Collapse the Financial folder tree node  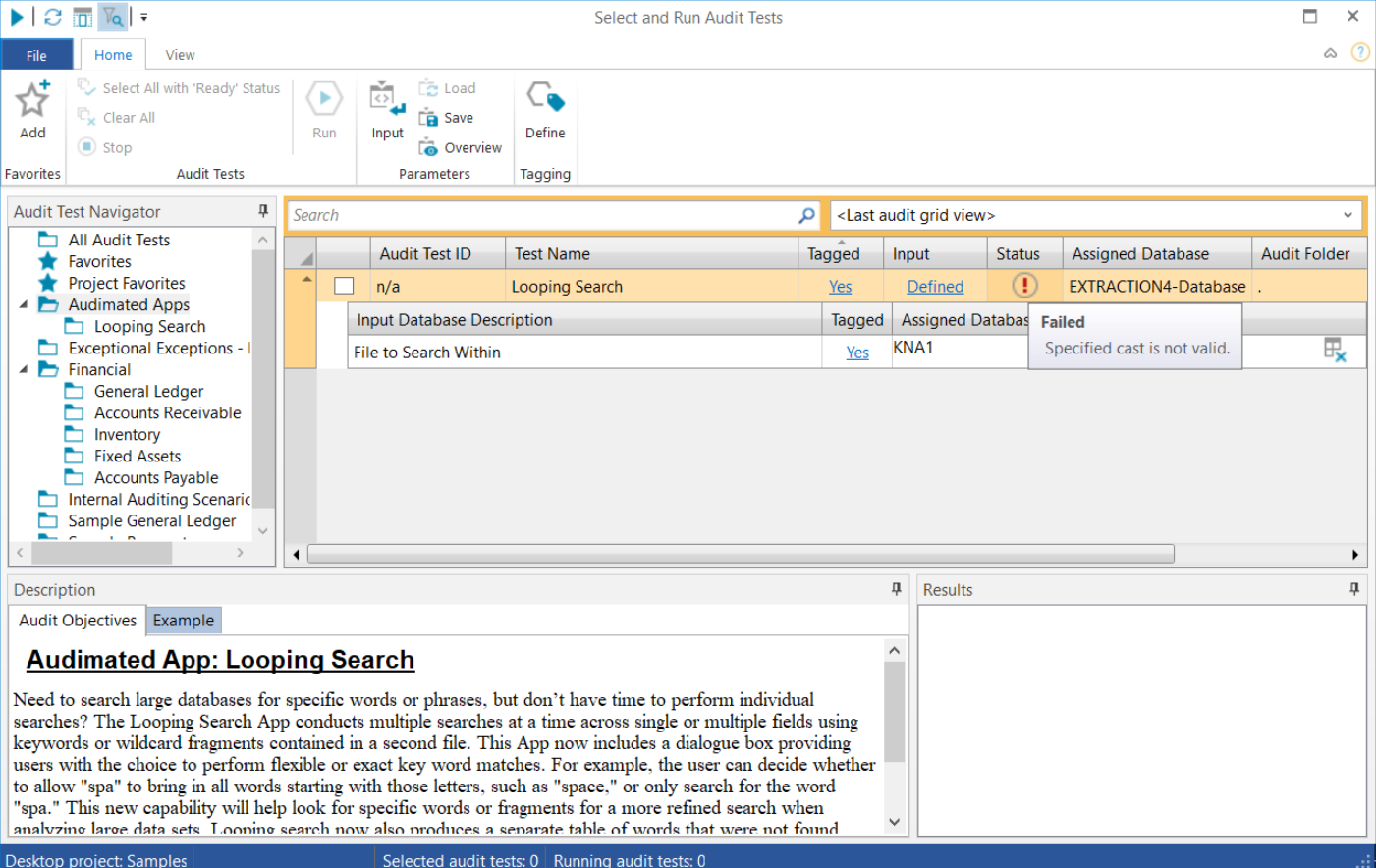24,370
